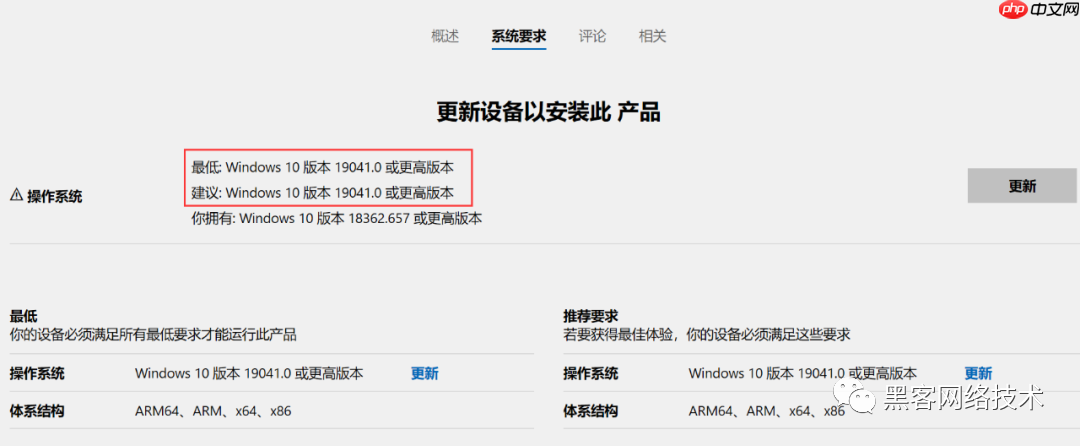This screenshot has height=446, width=1080.
Task: Click the 最低 section heading
Action: tap(23, 317)
